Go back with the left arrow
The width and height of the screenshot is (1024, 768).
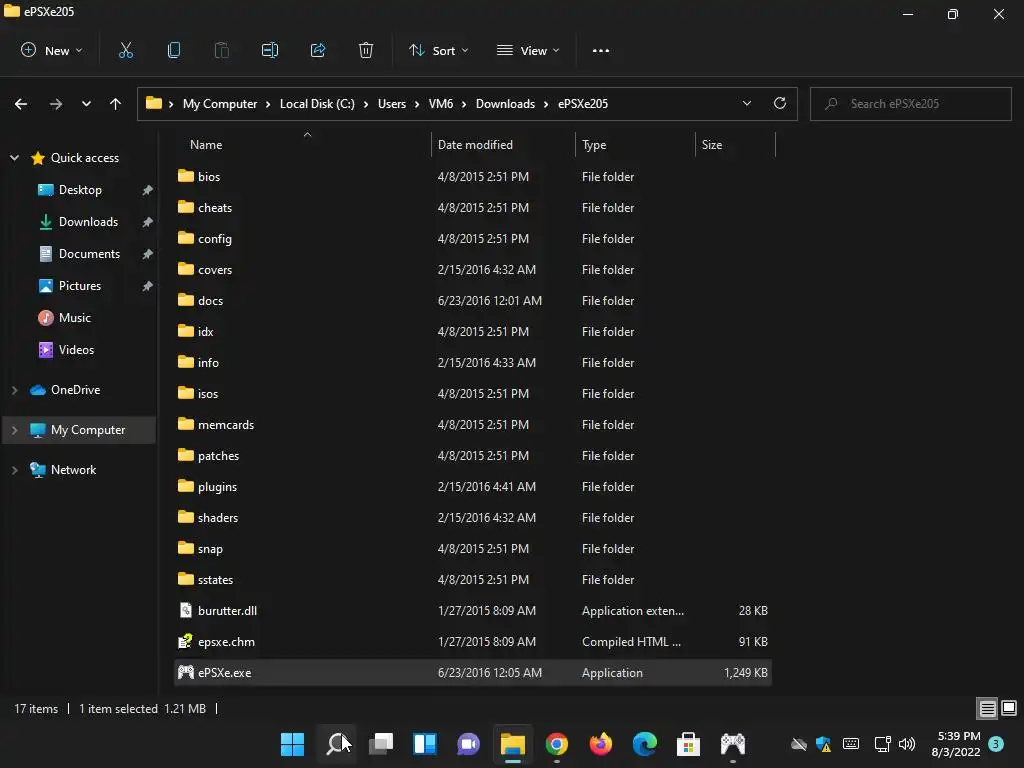point(21,104)
